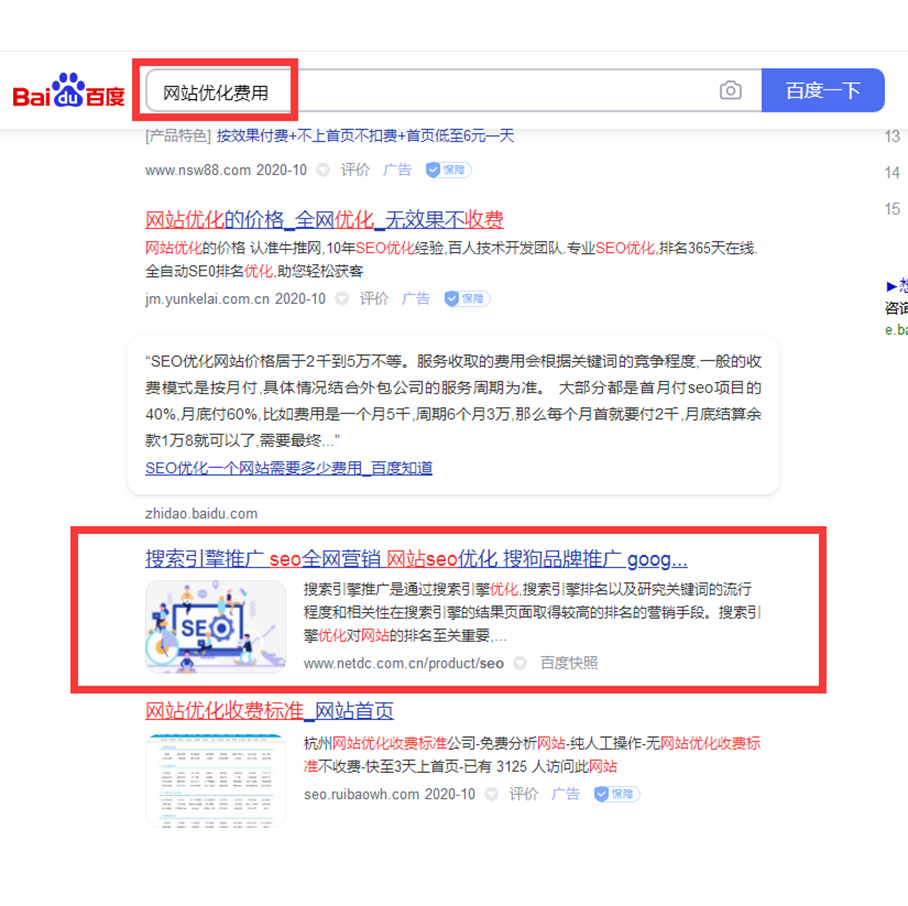
Task: Click the 网站优化的价格 ad description text
Action: 451,259
